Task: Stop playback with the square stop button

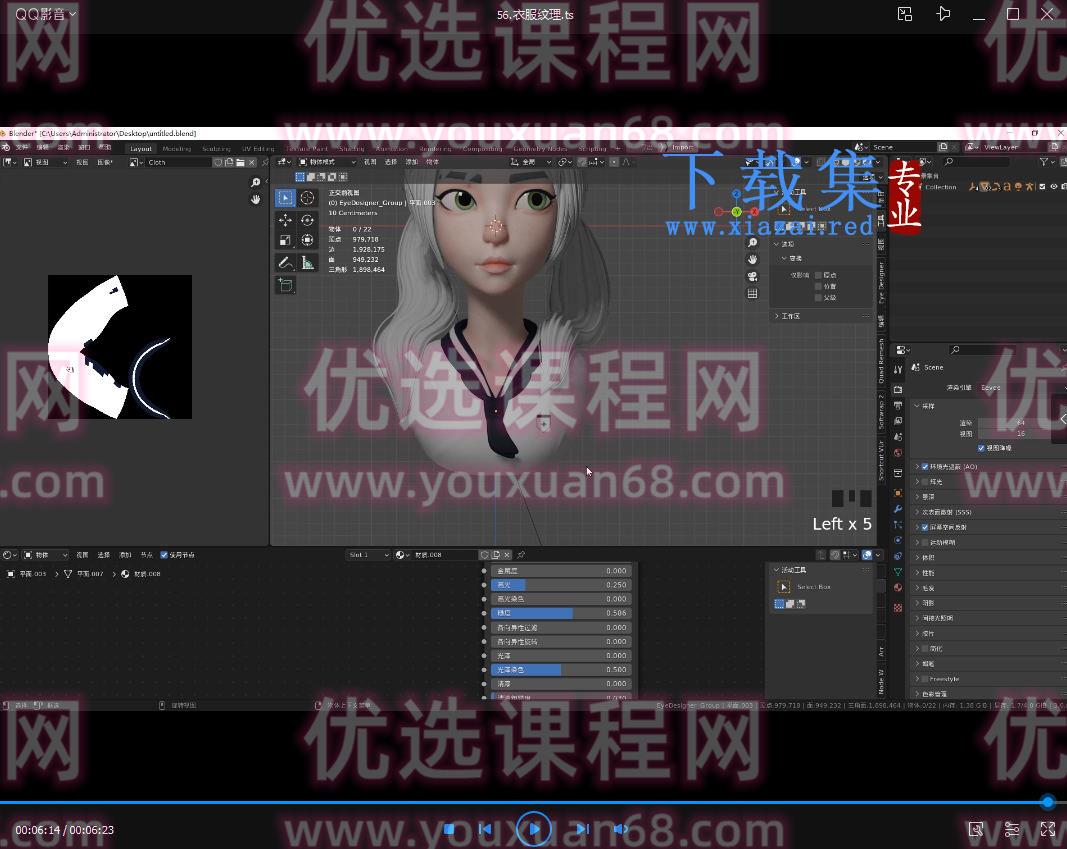Action: pos(449,829)
